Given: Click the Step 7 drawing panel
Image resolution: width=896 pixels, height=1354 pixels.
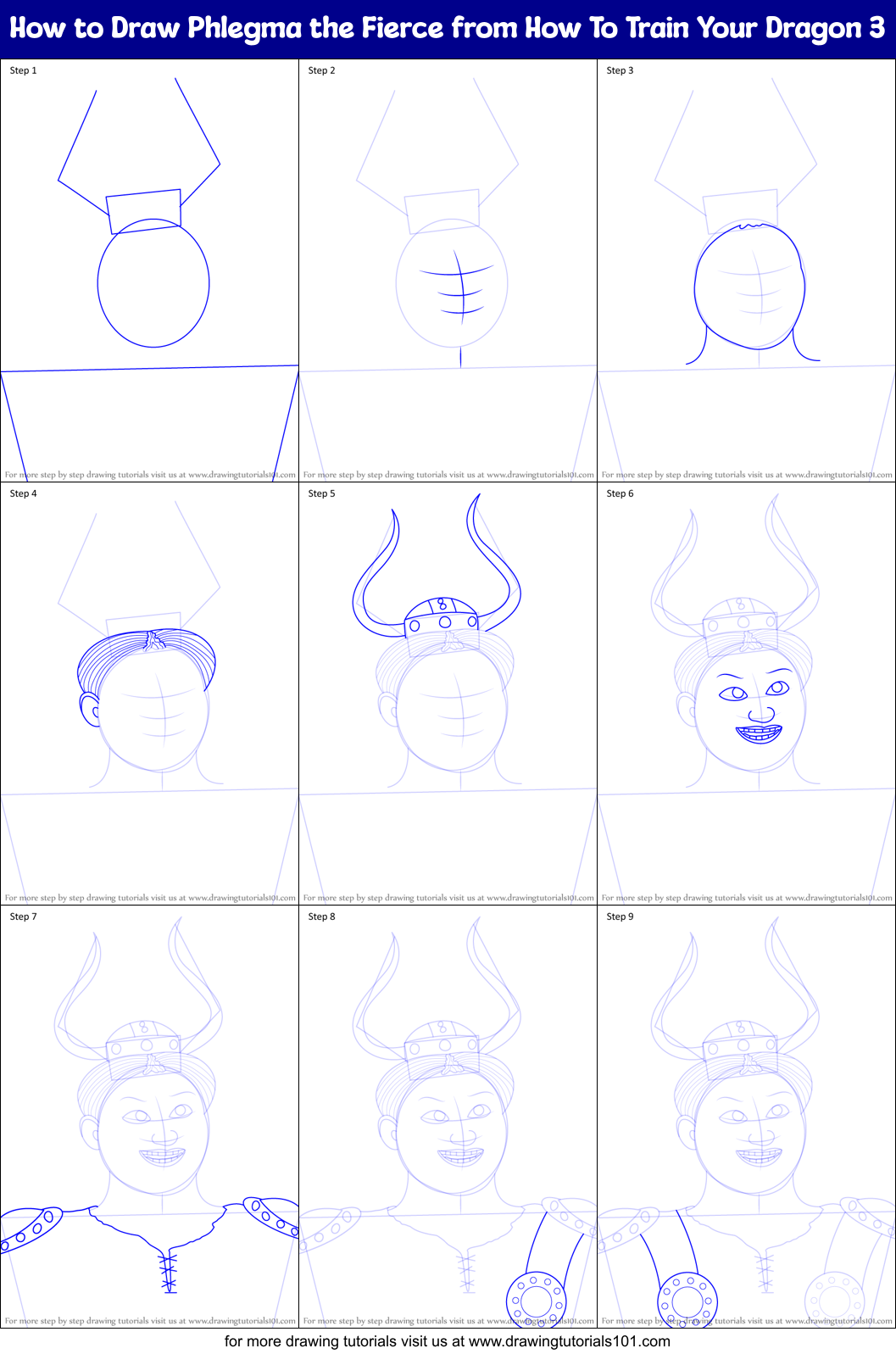Looking at the screenshot, I should (x=149, y=1117).
